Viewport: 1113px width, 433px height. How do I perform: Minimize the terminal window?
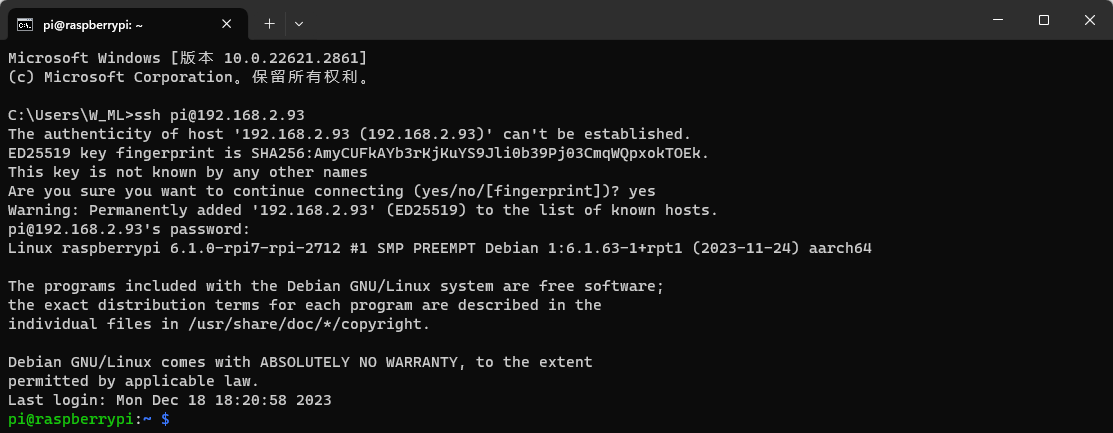pos(998,21)
